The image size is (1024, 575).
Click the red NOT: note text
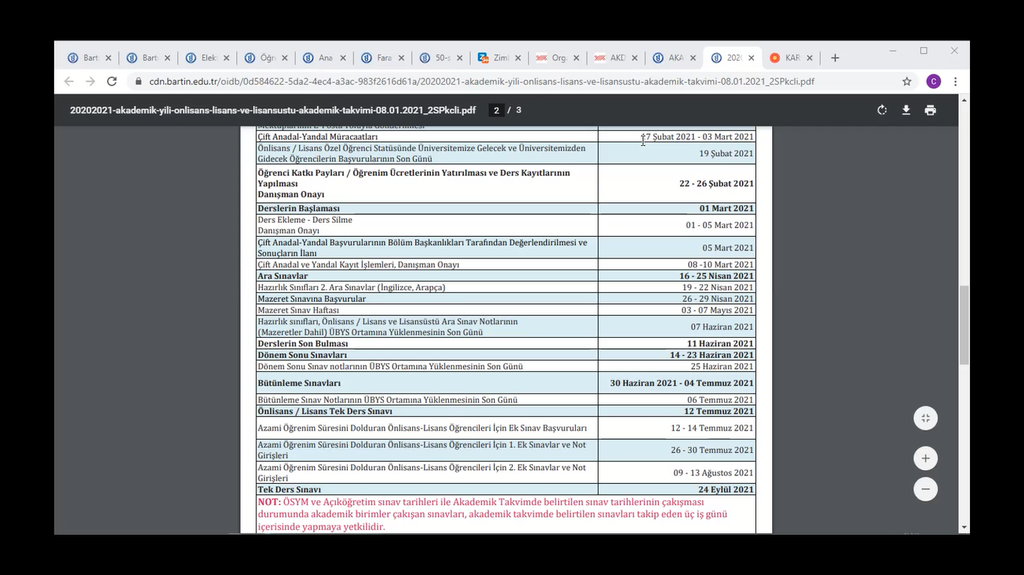tap(492, 514)
